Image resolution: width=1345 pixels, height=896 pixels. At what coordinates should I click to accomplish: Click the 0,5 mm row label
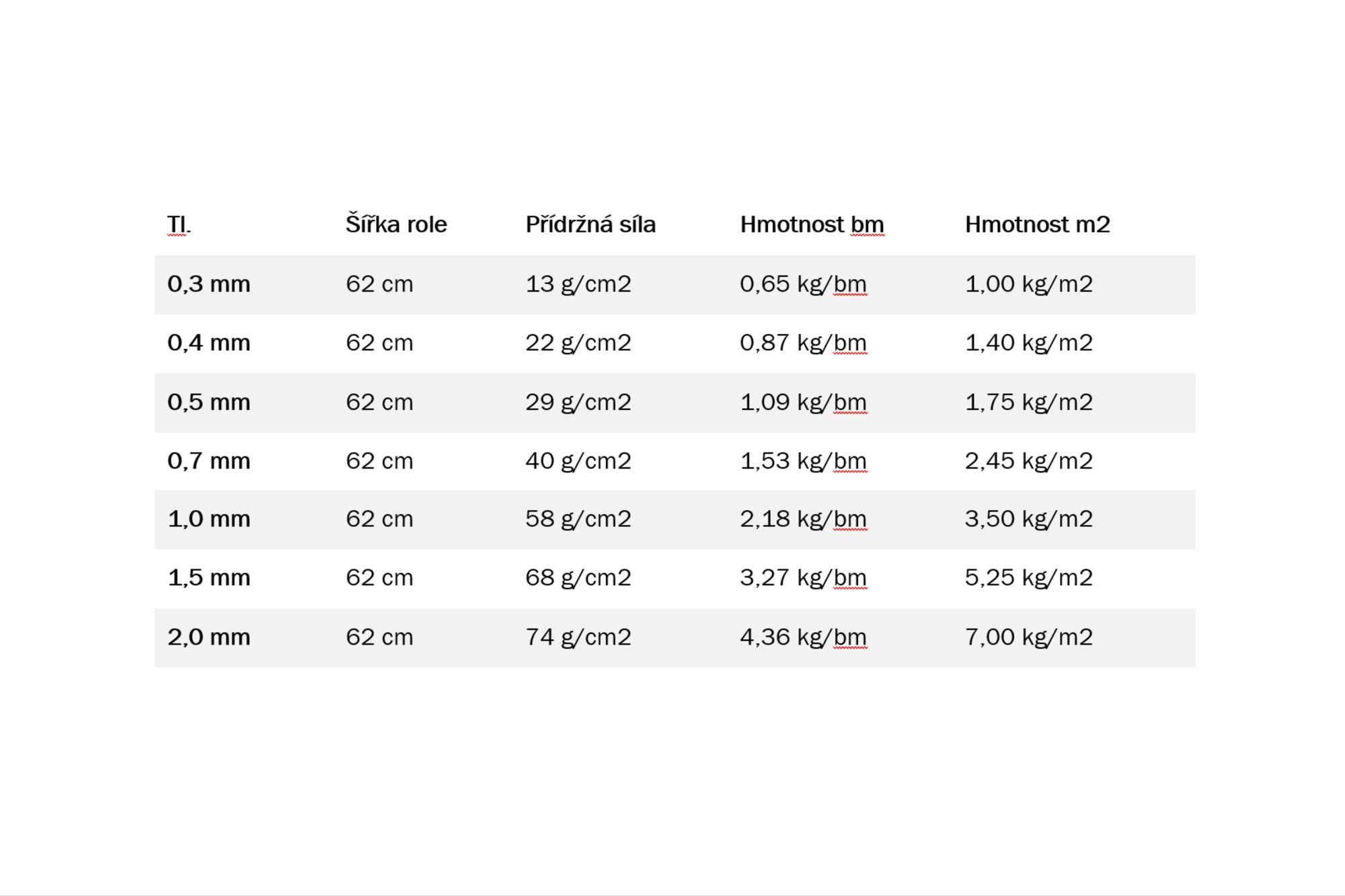point(208,403)
